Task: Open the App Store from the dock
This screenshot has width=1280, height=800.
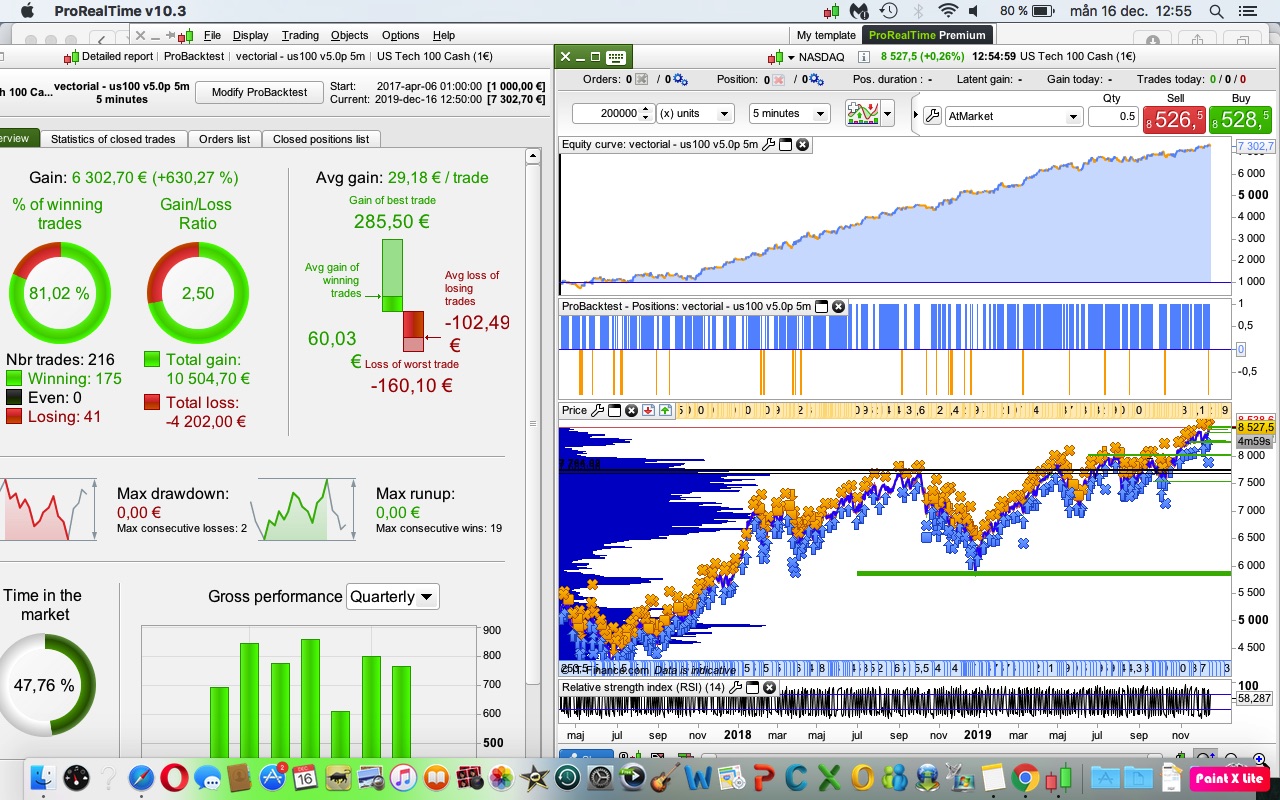Action: 272,778
